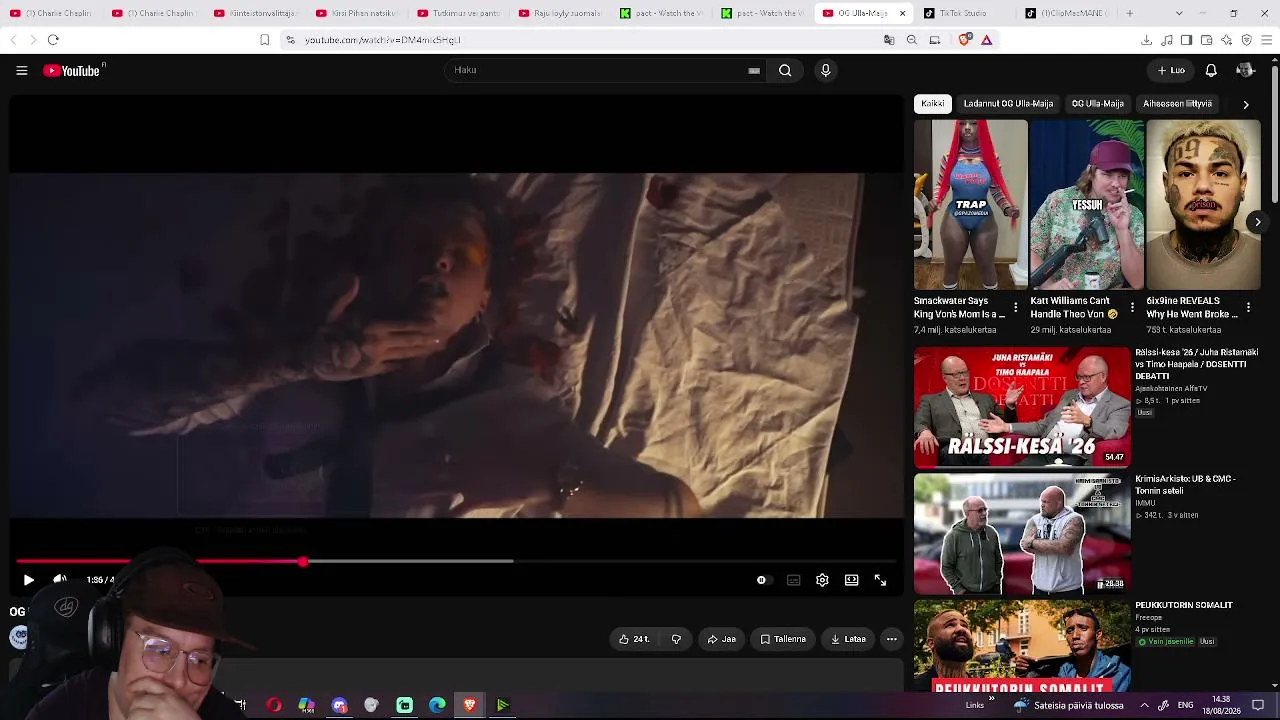Open the Brave Rewards triangle icon
Viewport: 1280px width, 720px height.
[x=987, y=40]
